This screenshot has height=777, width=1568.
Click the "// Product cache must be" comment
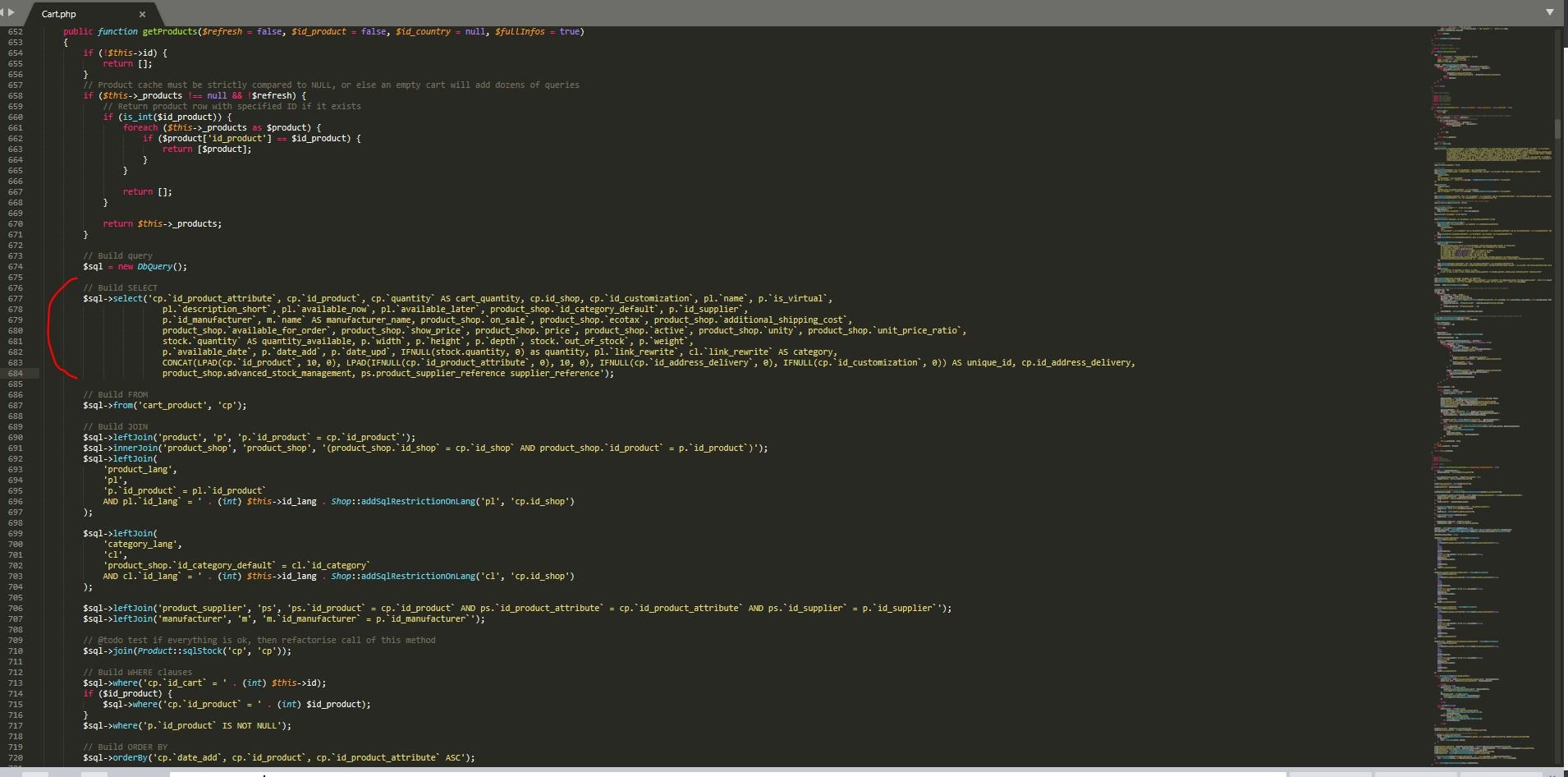(331, 85)
